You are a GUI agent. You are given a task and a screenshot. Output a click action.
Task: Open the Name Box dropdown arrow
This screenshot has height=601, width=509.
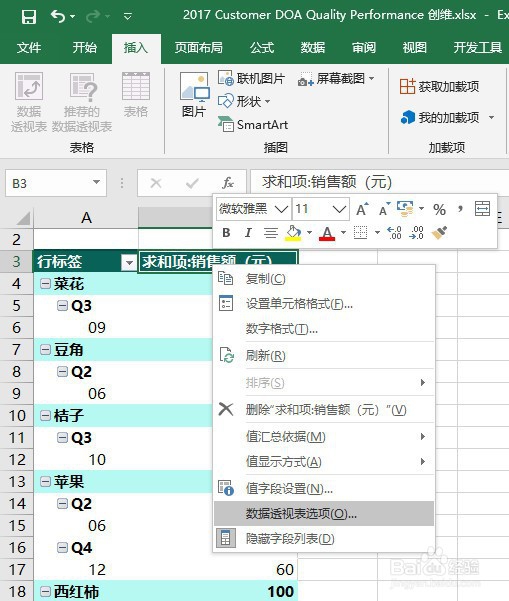(97, 182)
